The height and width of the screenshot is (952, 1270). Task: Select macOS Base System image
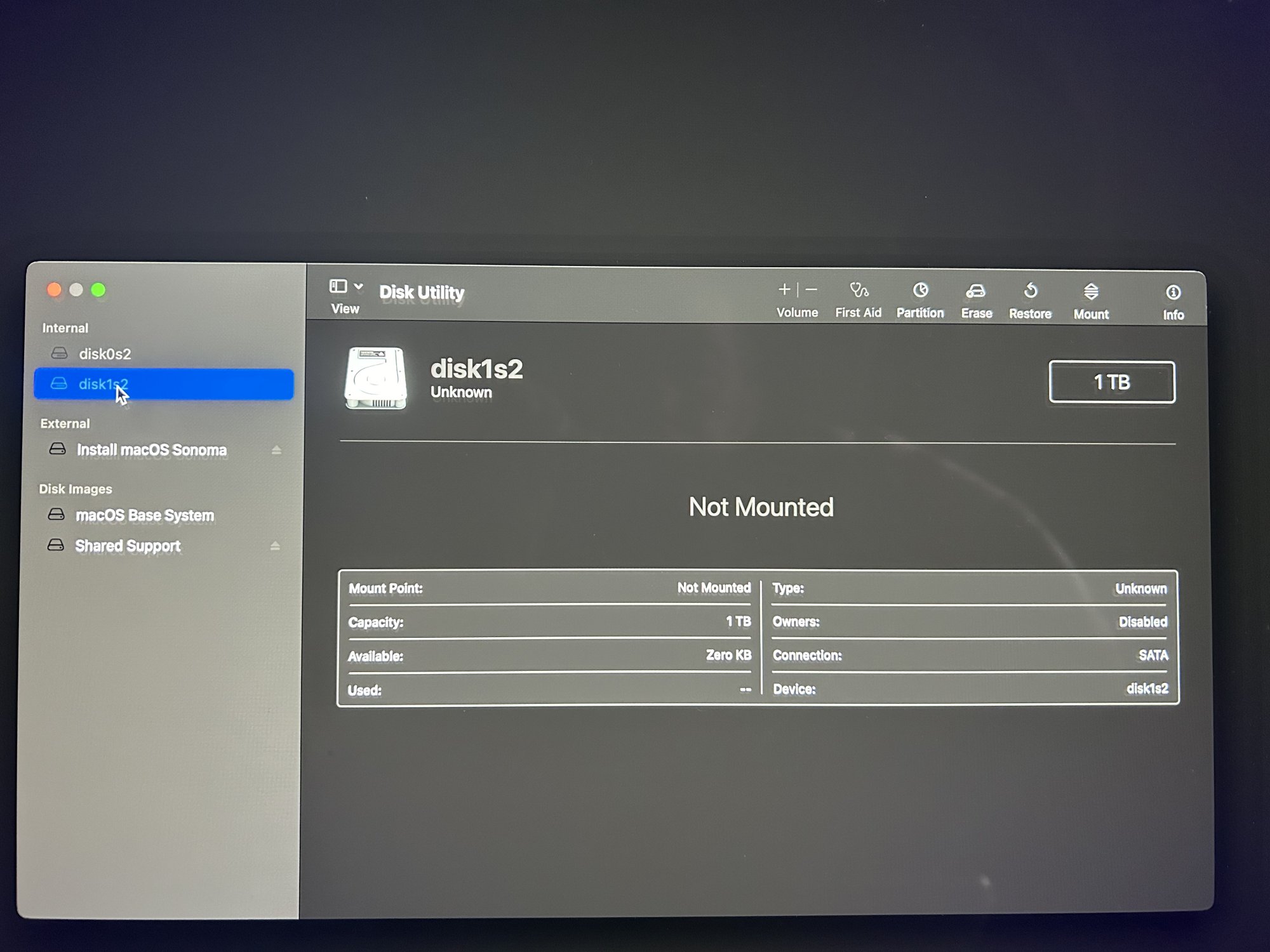coord(144,515)
